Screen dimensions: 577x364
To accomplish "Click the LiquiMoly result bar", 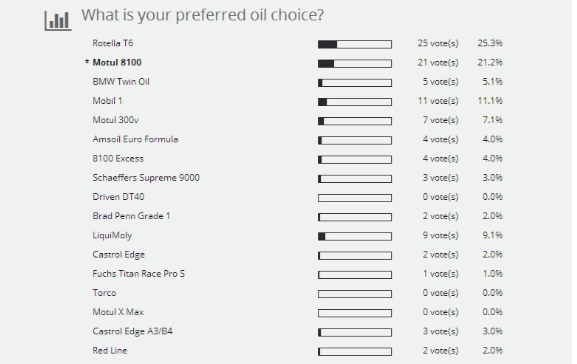I will [355, 236].
